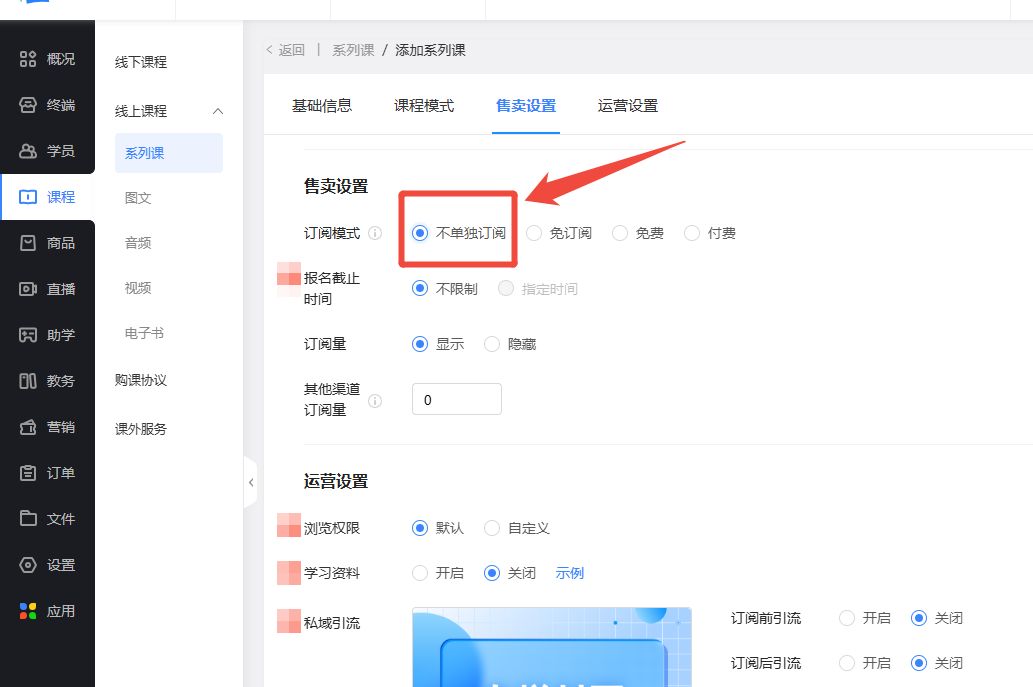Open the 学员 students icon

[x=28, y=151]
